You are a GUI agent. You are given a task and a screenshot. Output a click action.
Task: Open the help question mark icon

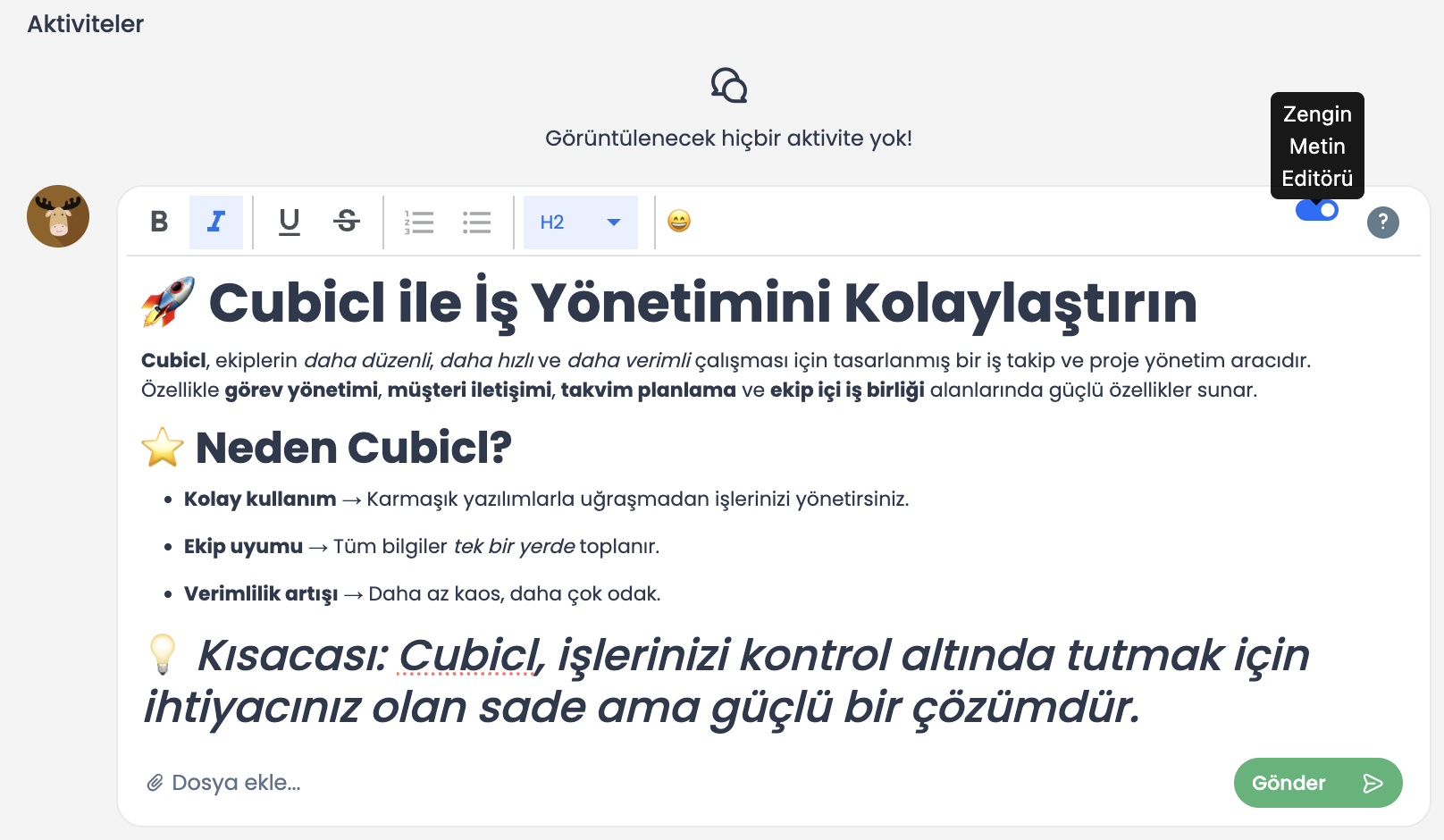(1382, 222)
